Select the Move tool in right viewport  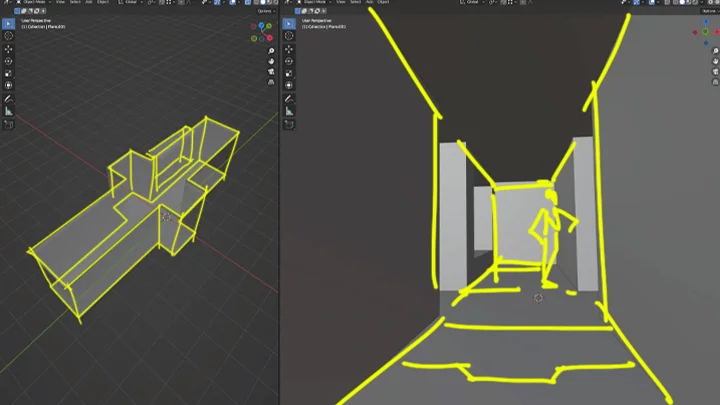pyautogui.click(x=289, y=50)
